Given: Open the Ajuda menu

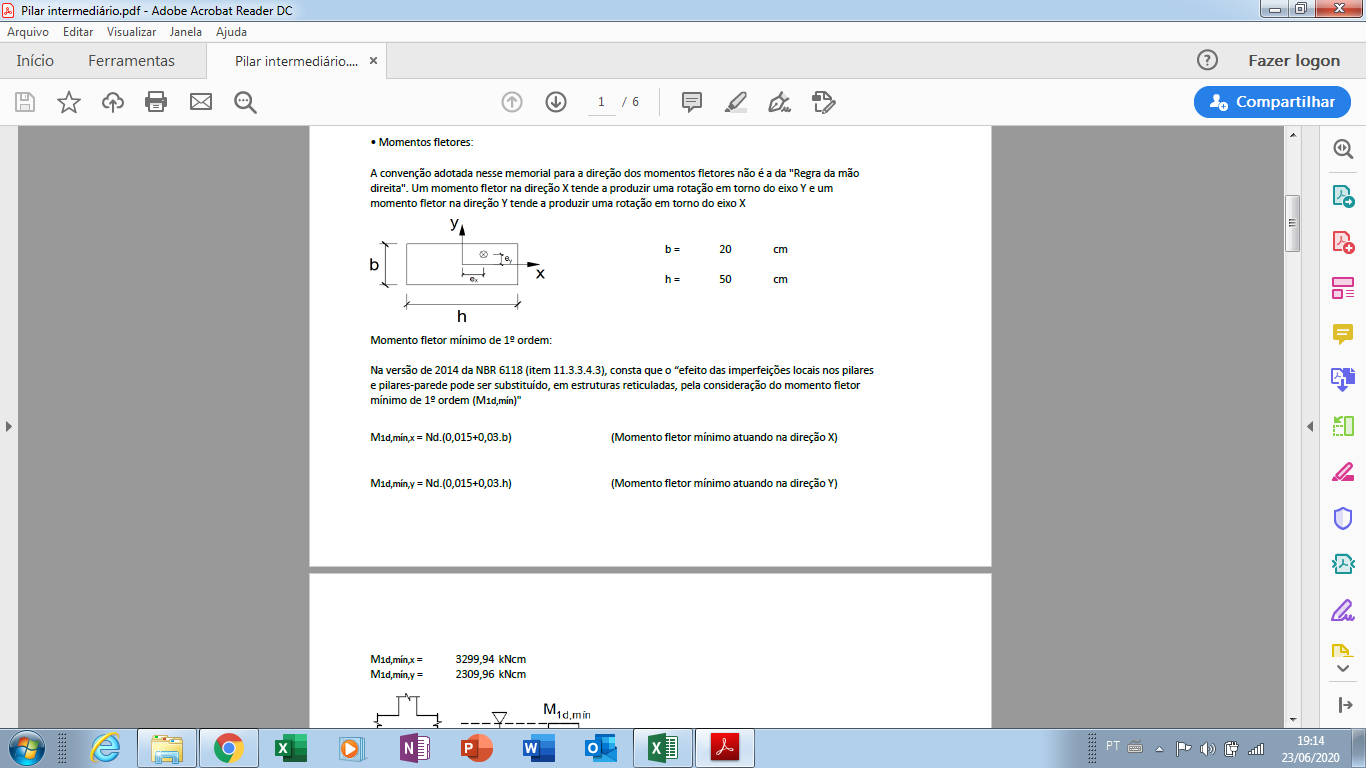Looking at the screenshot, I should (231, 32).
